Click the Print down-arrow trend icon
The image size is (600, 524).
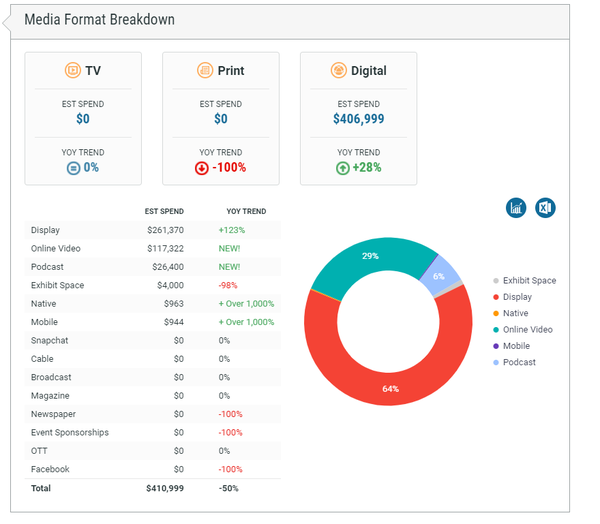pos(202,168)
